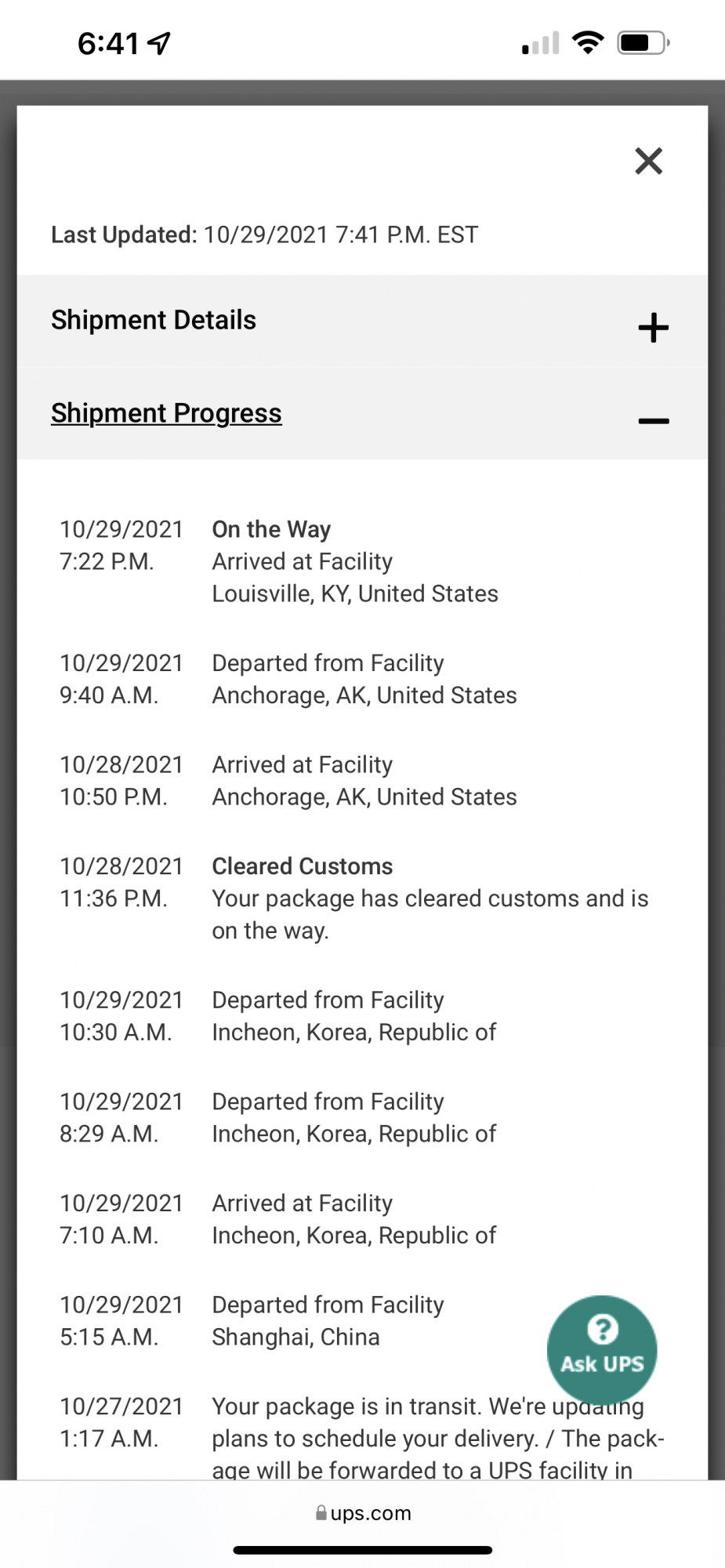The height and width of the screenshot is (1568, 725).
Task: Tap the home indicator bar
Action: click(x=362, y=1550)
